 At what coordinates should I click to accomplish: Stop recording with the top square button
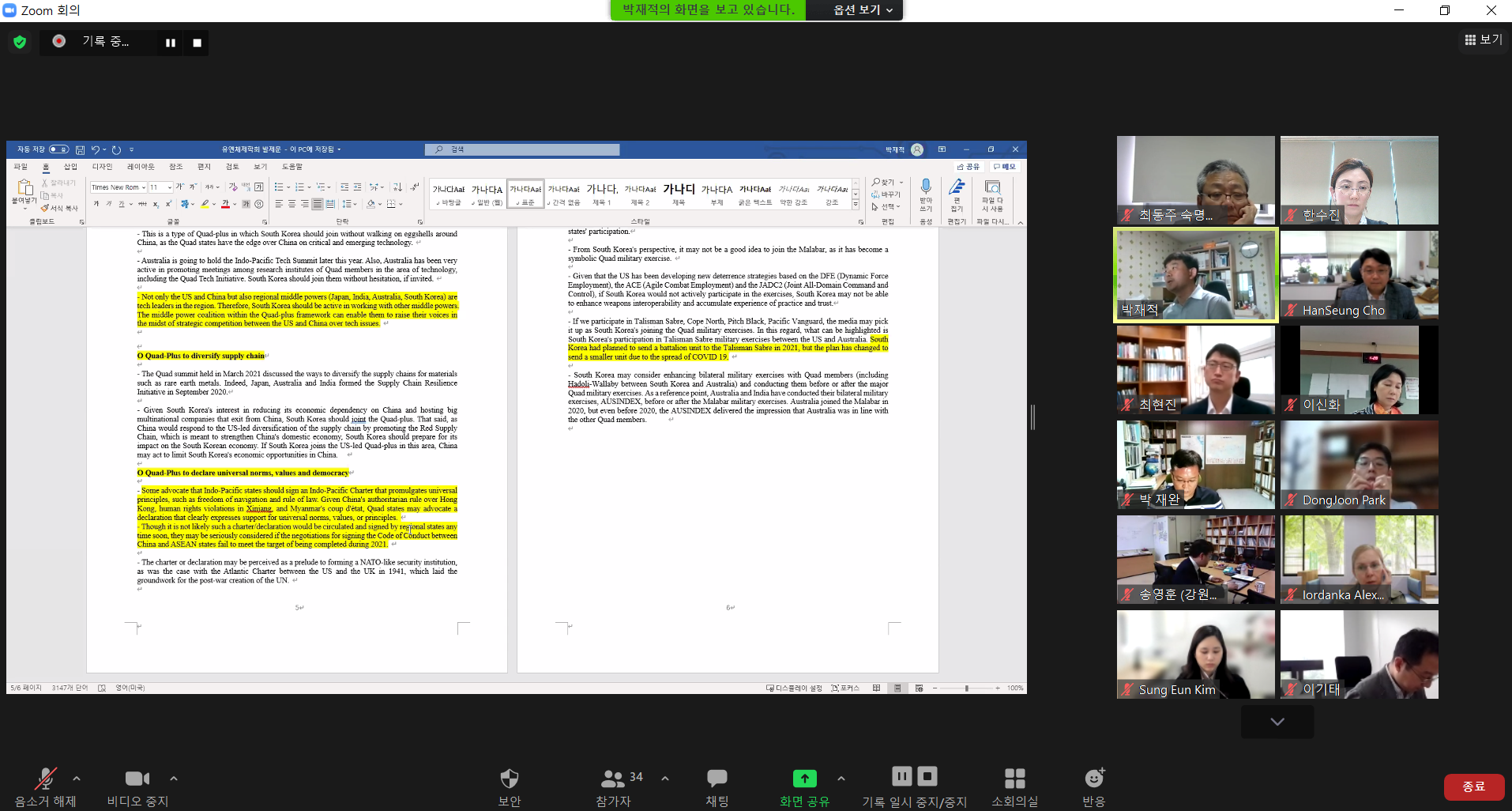(197, 43)
